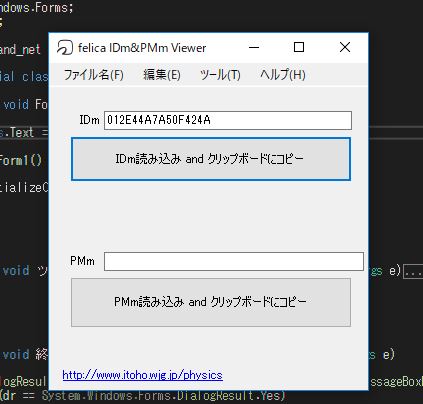Open the ヘルプ(H) menu
Viewport: 423px width, 404px height.
pyautogui.click(x=283, y=75)
